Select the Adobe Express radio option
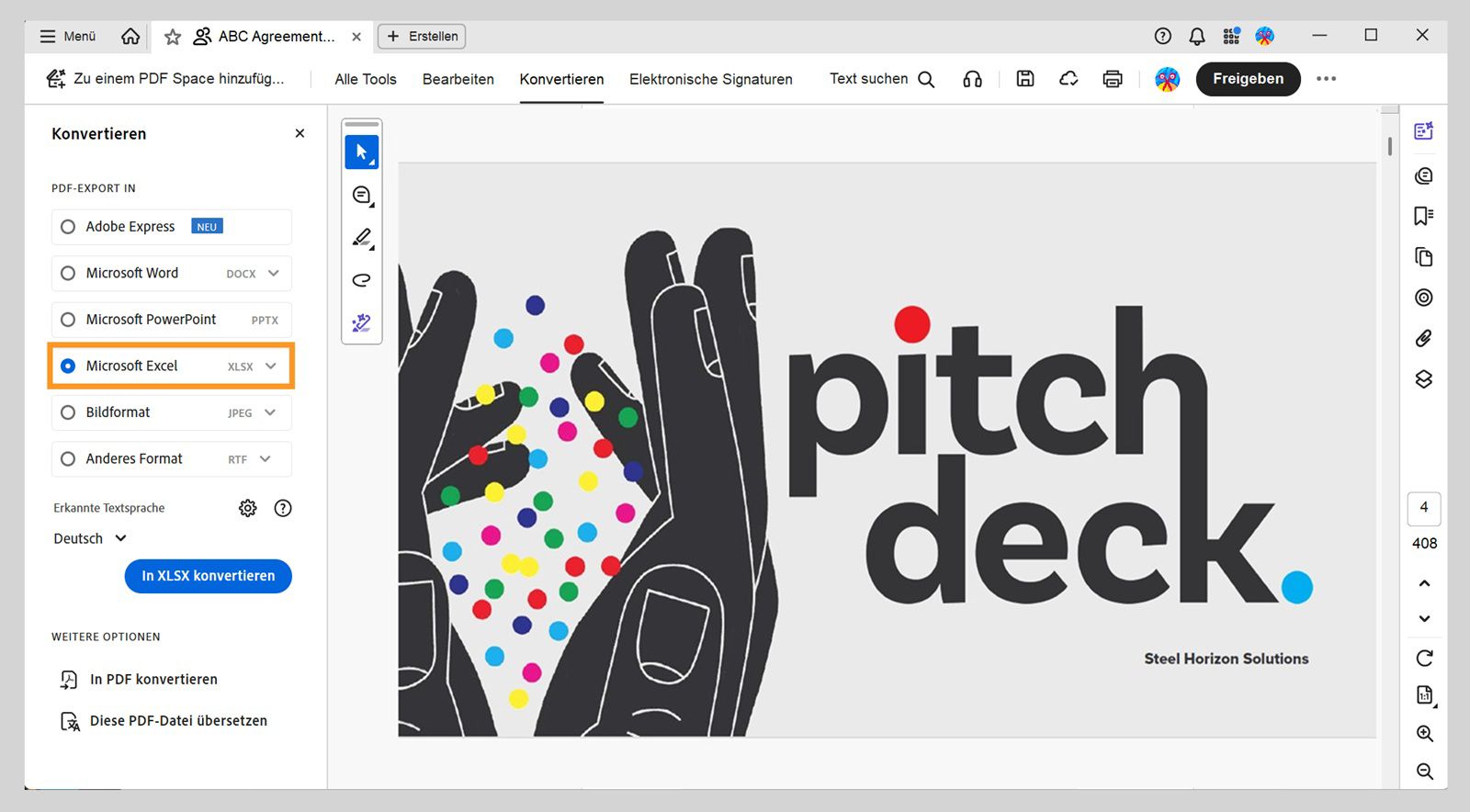 click(x=68, y=227)
